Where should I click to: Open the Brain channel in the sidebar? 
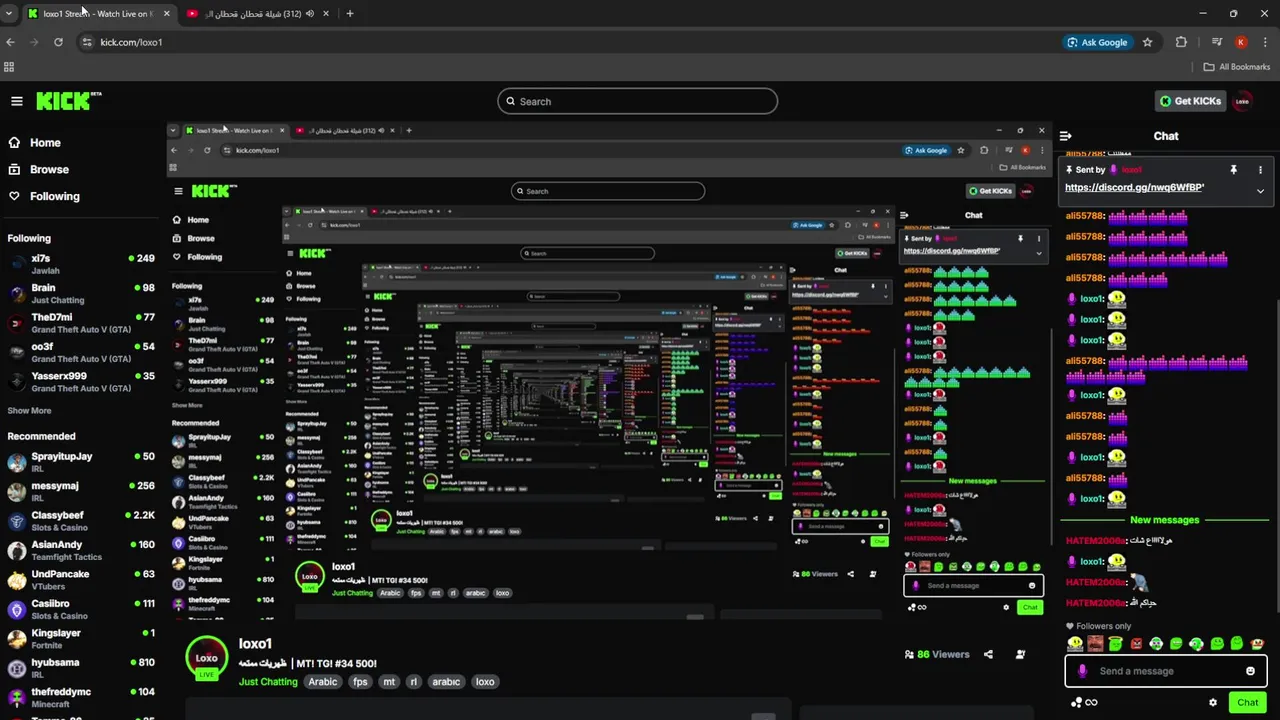tap(80, 294)
